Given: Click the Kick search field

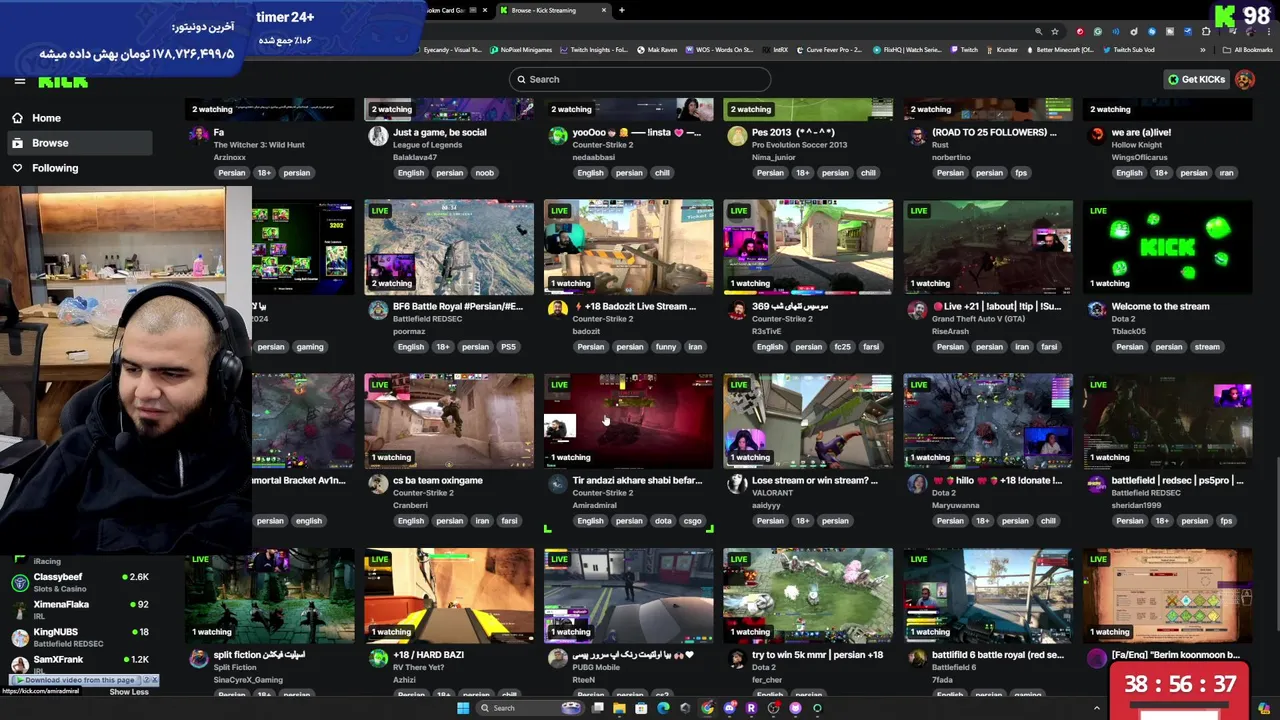Looking at the screenshot, I should (640, 79).
